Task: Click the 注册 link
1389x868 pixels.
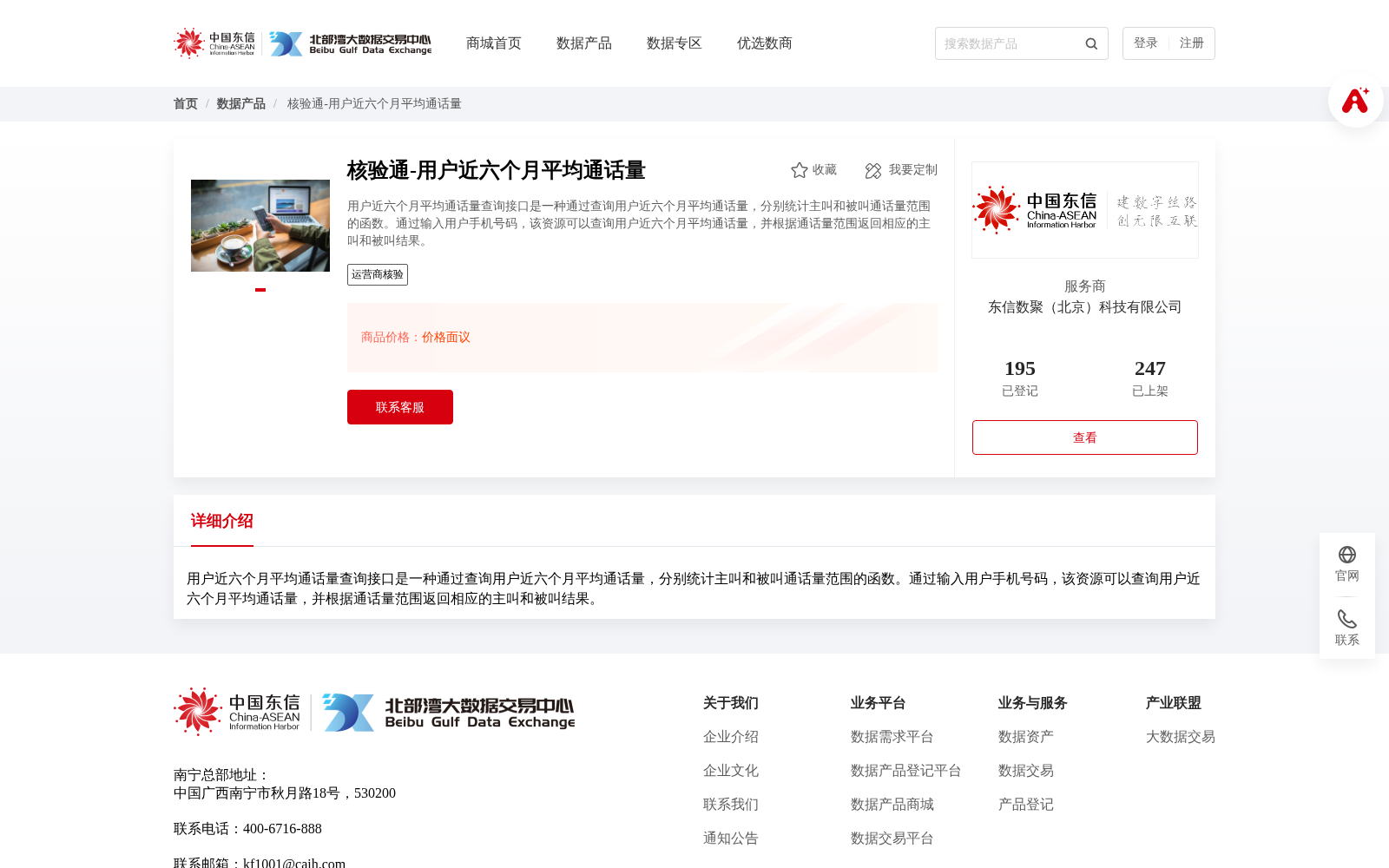Action: coord(1192,43)
